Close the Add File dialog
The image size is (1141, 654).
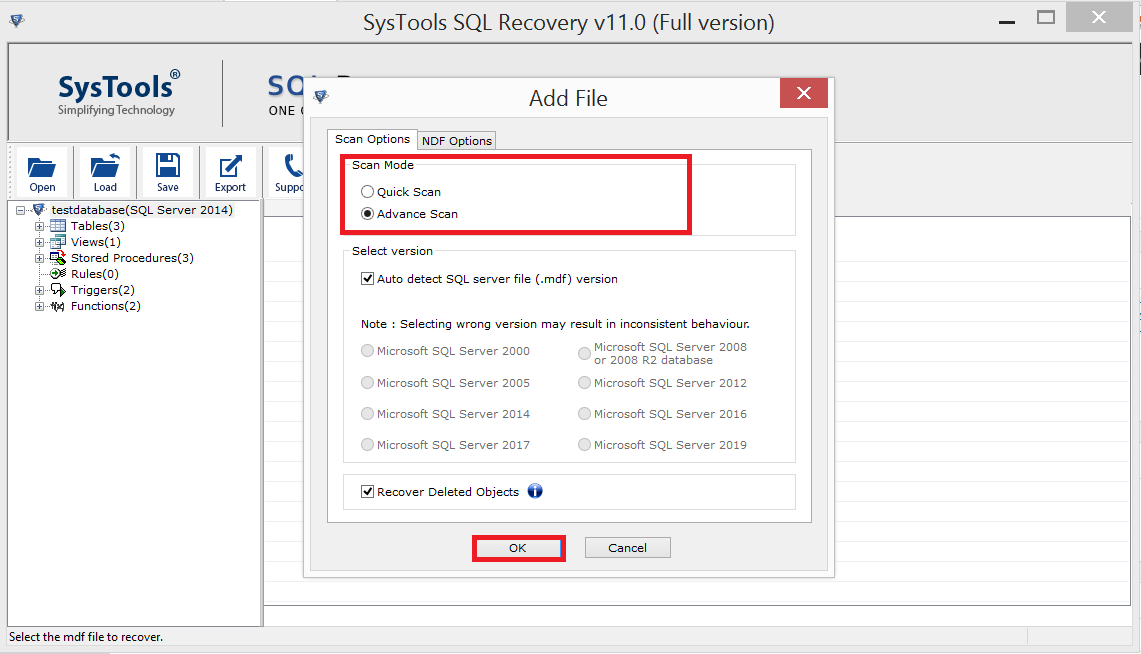803,93
